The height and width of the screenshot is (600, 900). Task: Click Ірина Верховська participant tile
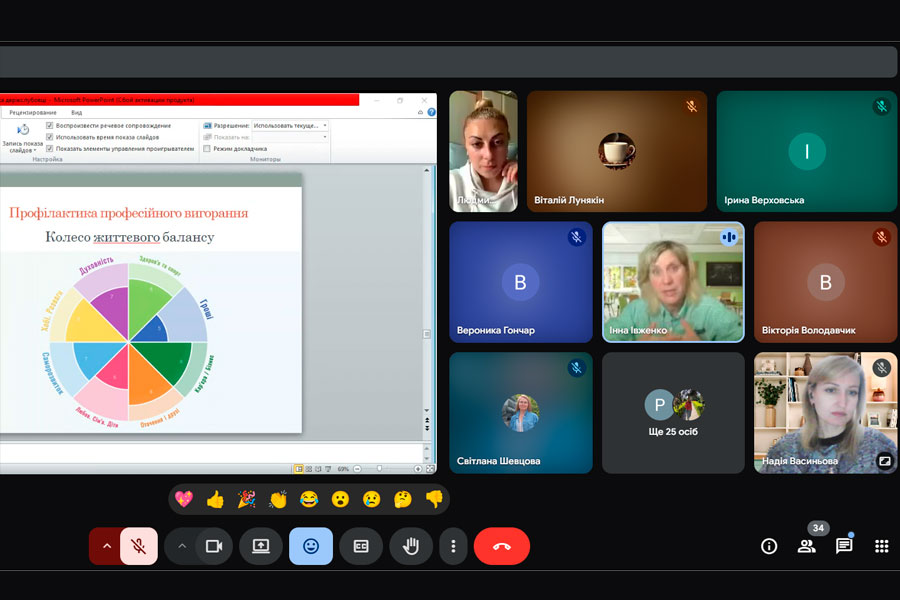806,152
